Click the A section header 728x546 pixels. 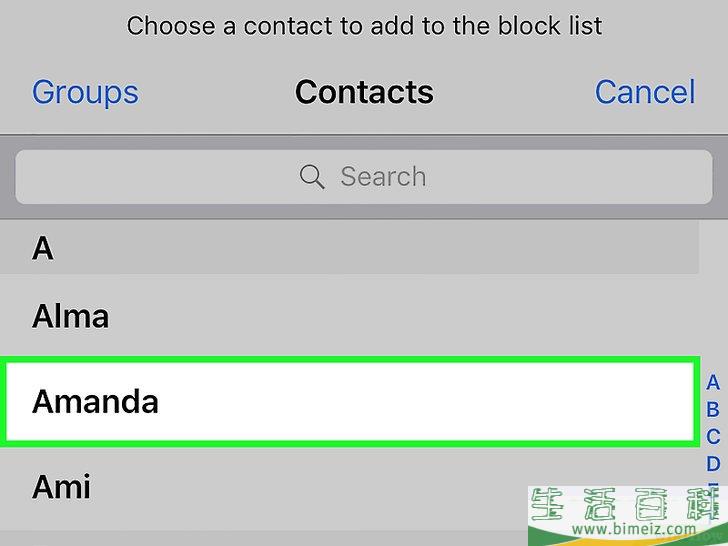tap(349, 248)
